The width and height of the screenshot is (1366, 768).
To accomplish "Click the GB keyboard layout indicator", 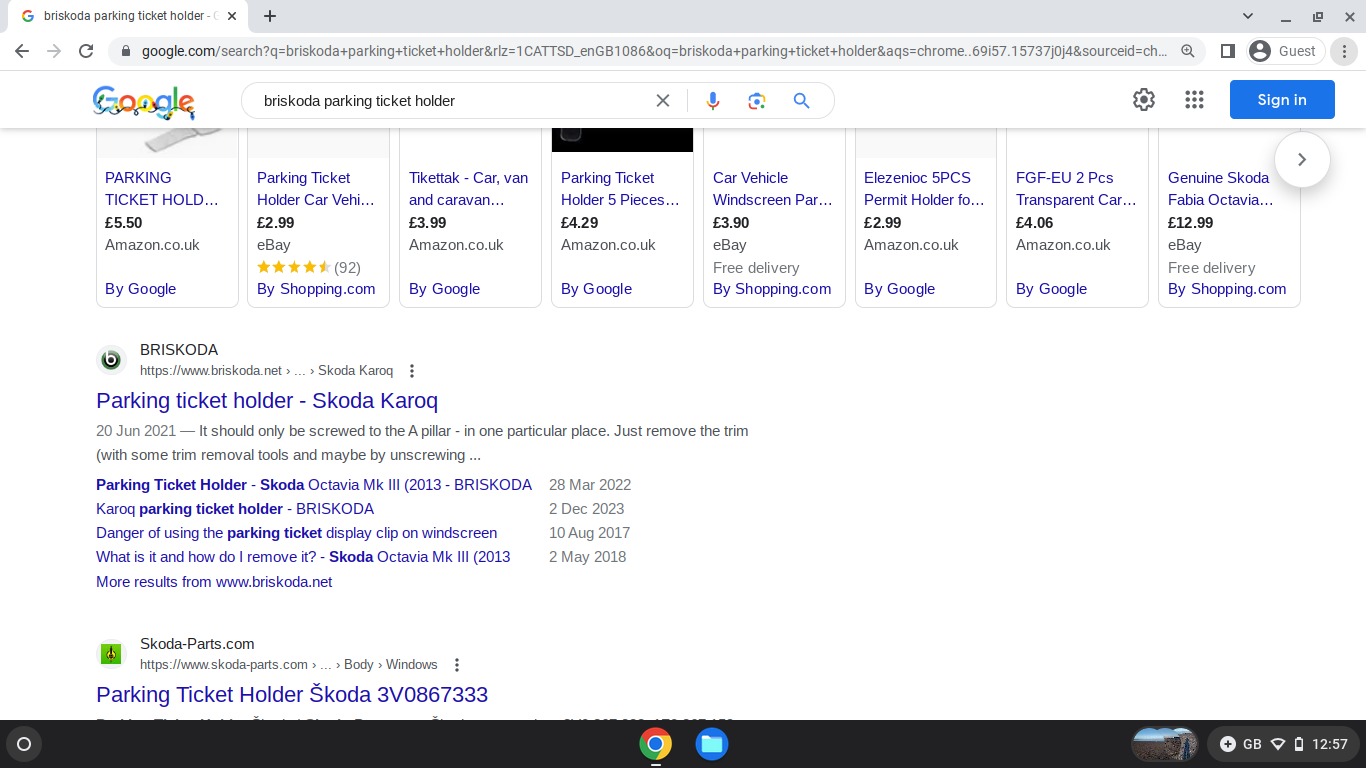I will (1252, 744).
